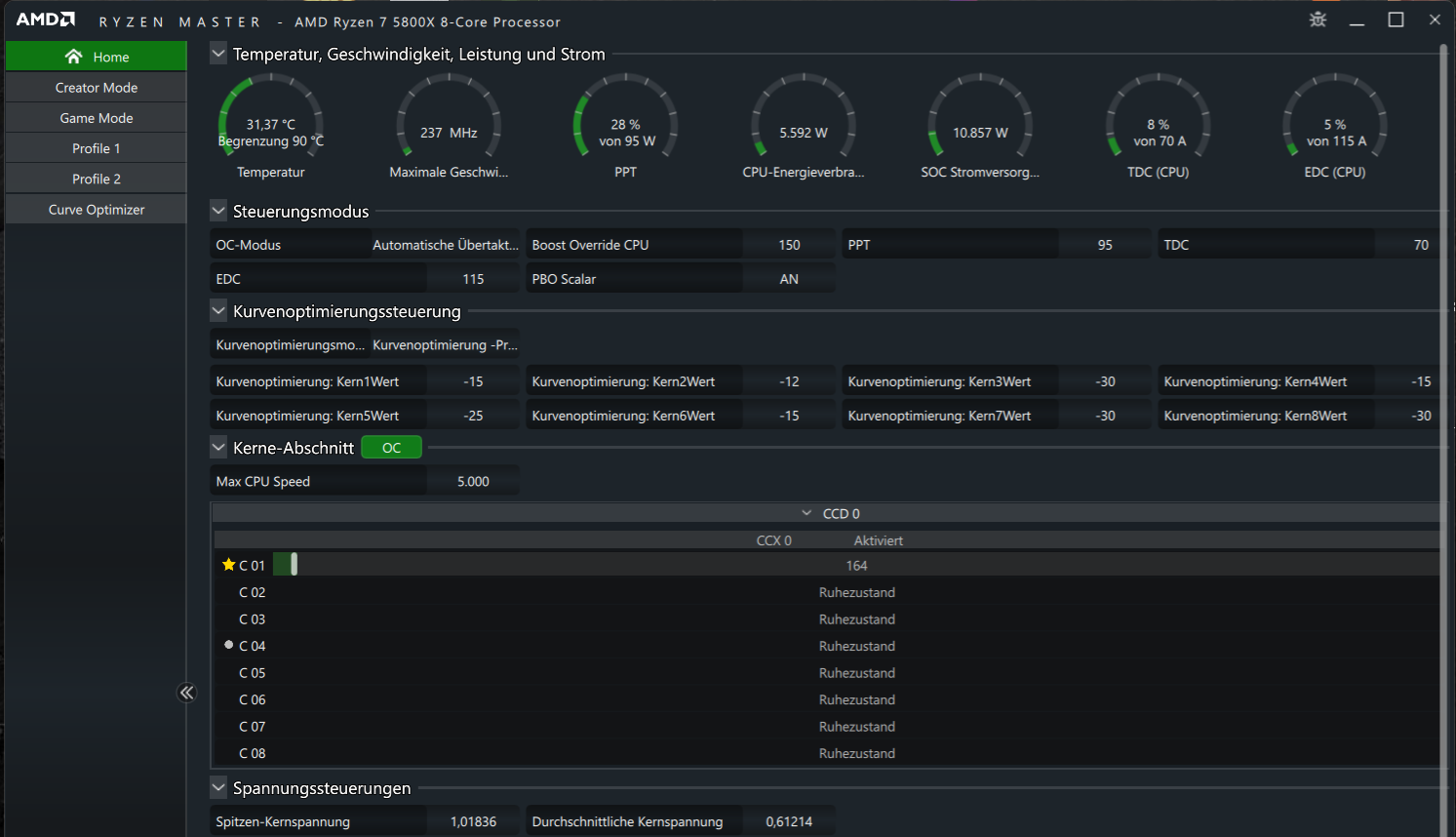1456x837 pixels.
Task: Click Kern6Wert value -15
Action: [x=789, y=416]
